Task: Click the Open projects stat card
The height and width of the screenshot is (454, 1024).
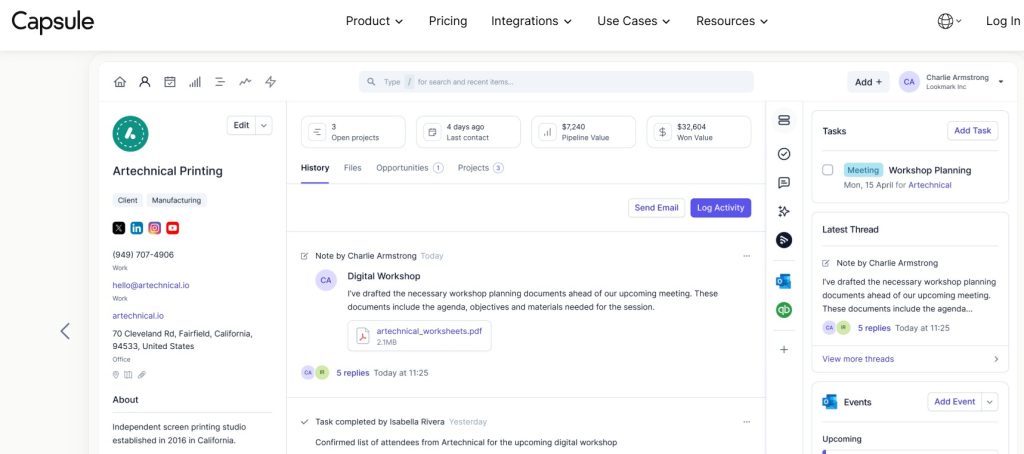Action: (x=353, y=132)
